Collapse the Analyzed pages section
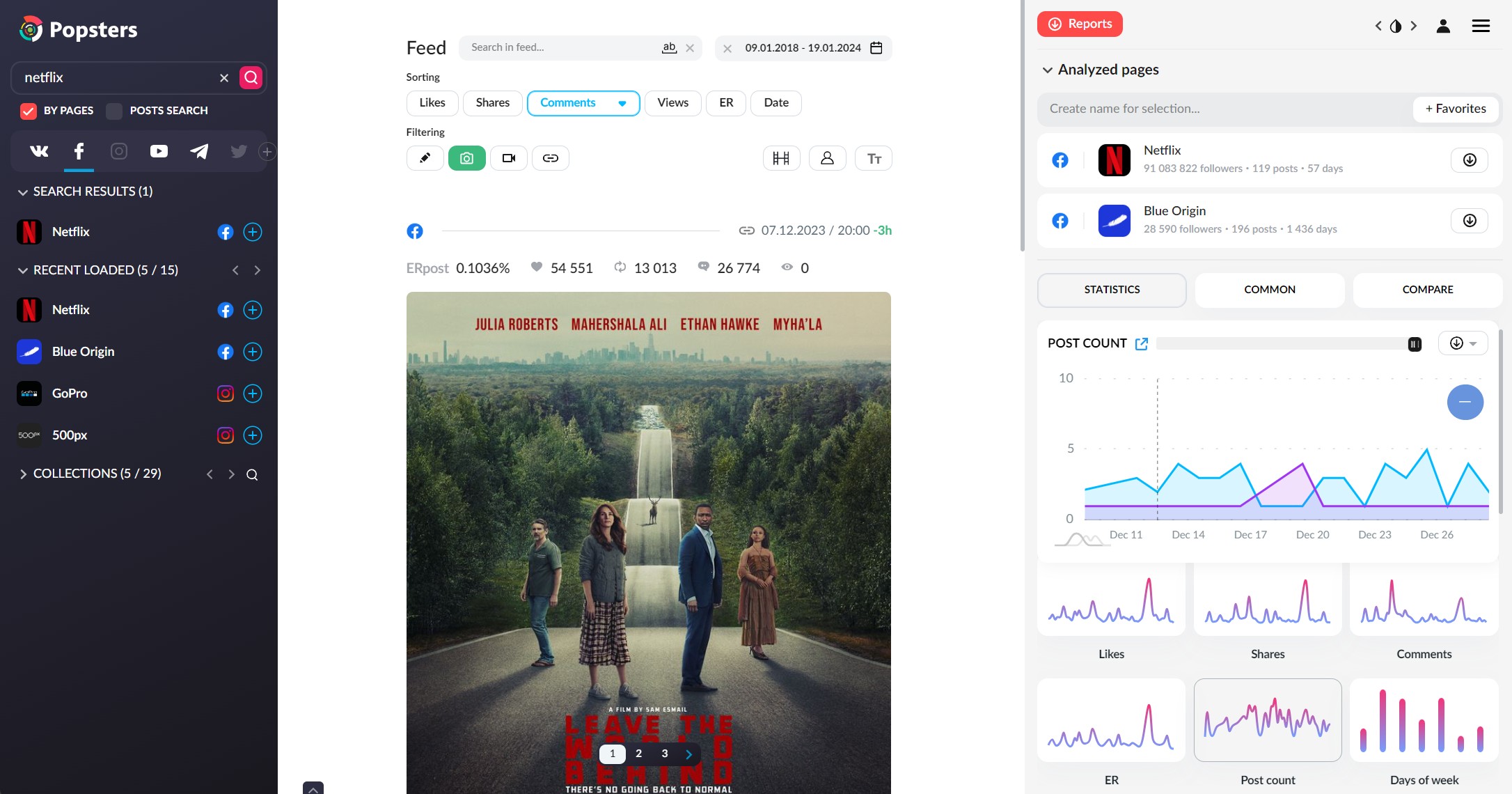 pos(1047,70)
